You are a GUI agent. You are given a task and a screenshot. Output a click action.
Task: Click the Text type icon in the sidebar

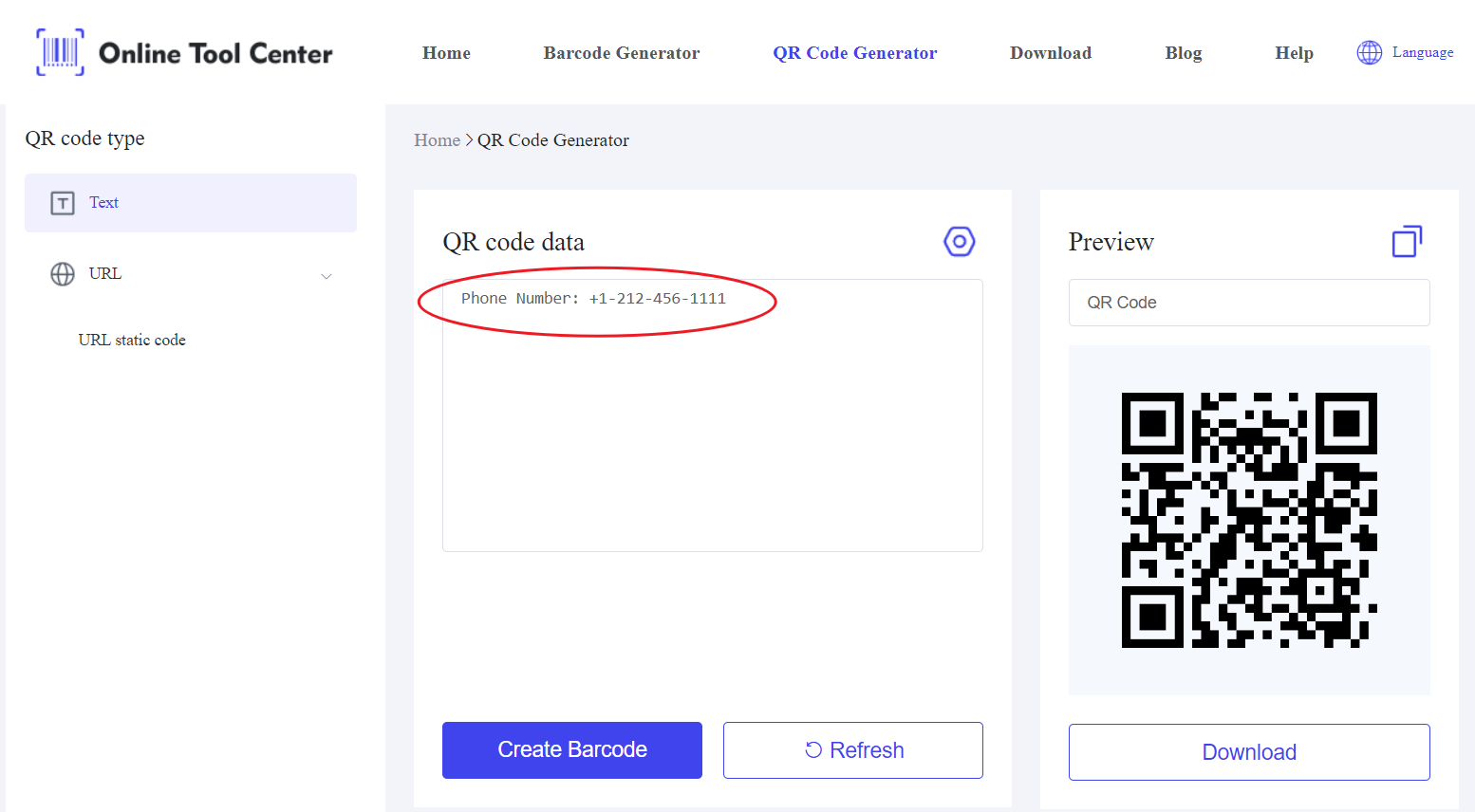[63, 203]
